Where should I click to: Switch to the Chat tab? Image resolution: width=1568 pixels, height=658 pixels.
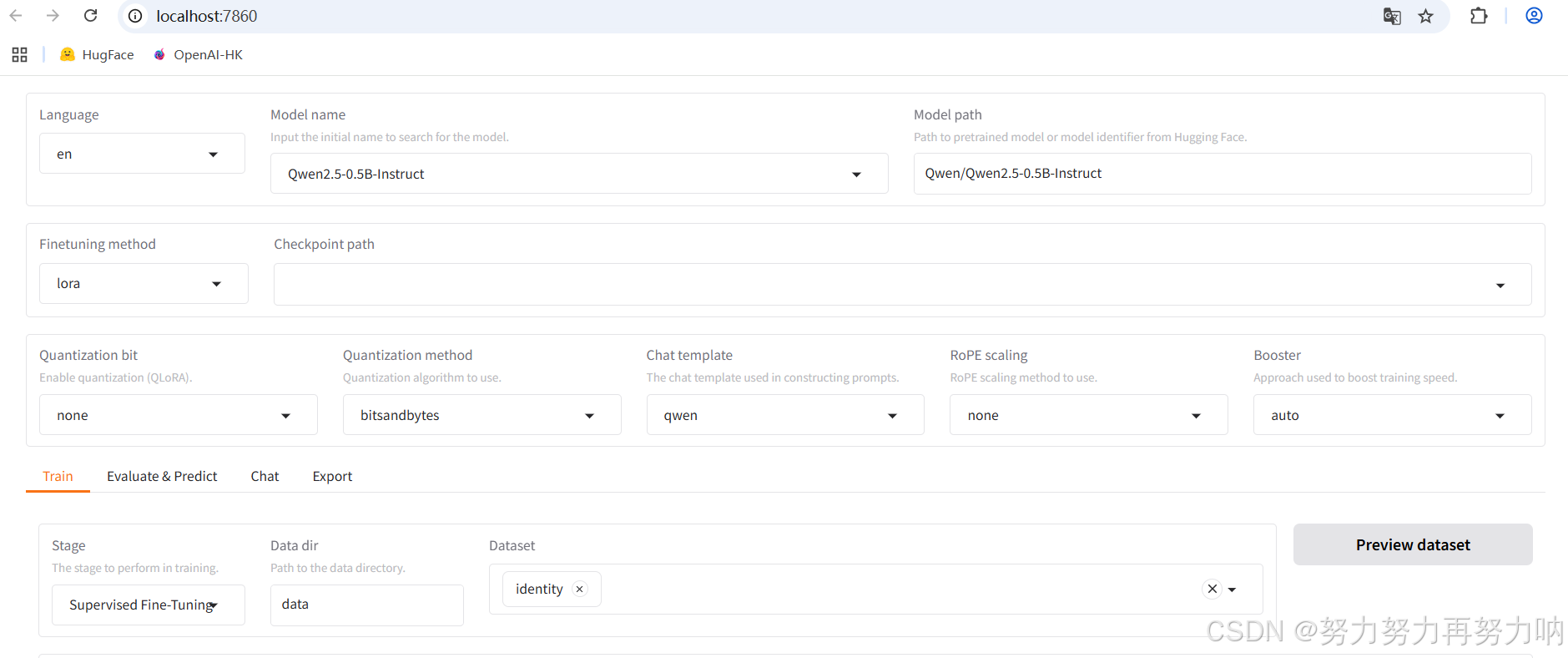coord(265,476)
